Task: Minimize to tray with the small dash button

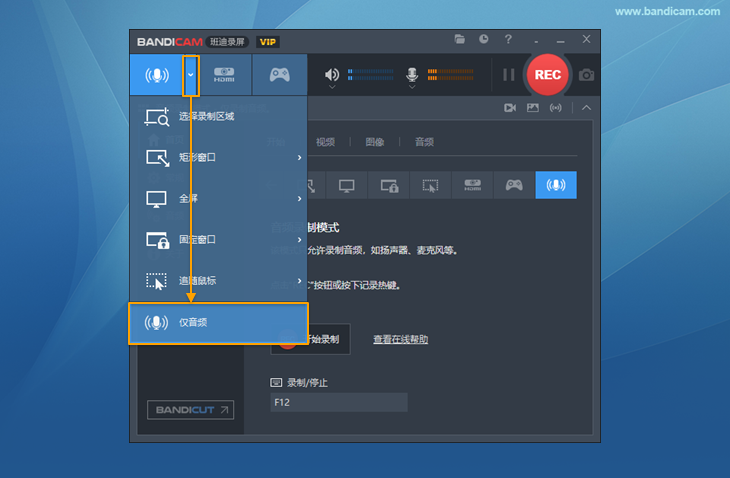Action: point(536,42)
